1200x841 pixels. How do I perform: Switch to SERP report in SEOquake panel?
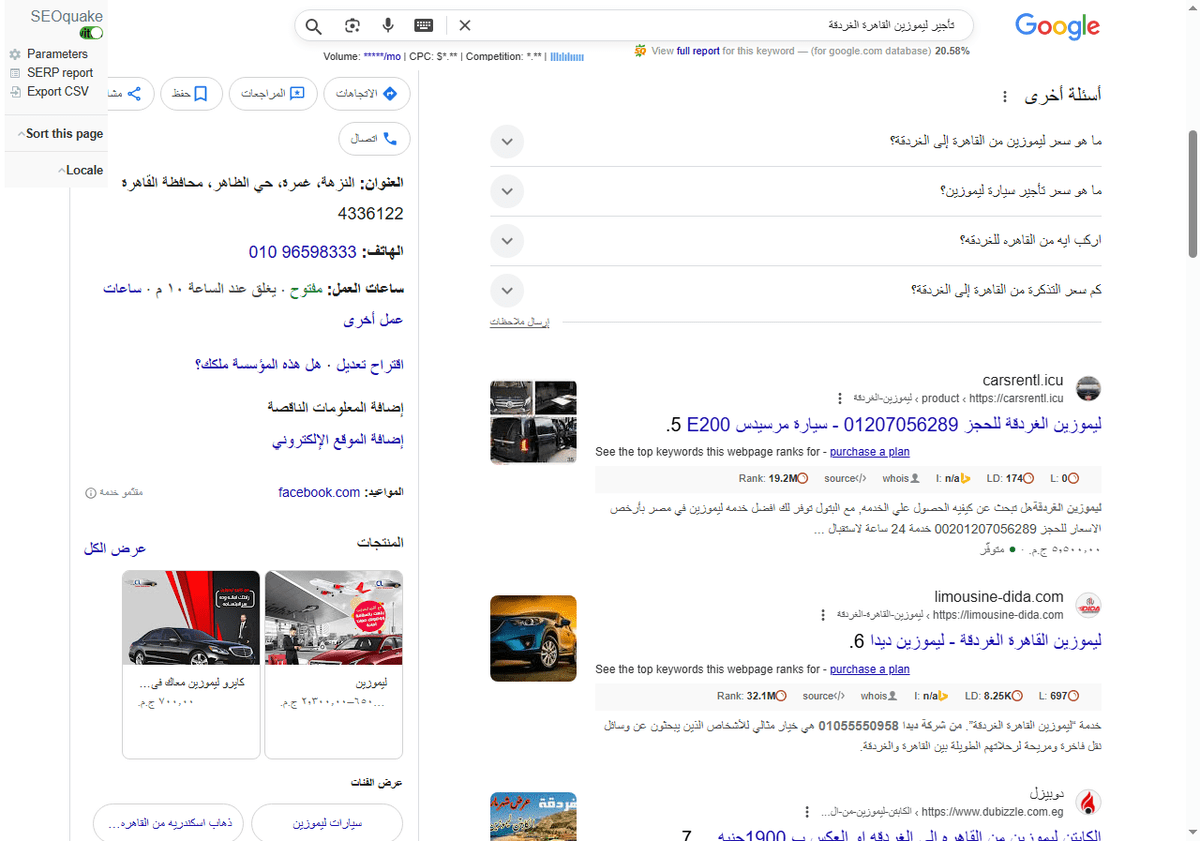62,72
